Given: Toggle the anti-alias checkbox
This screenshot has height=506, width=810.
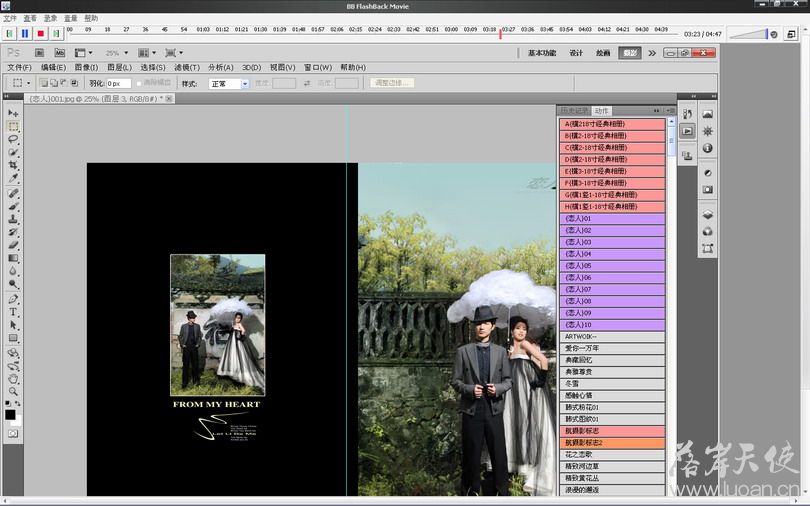Looking at the screenshot, I should coord(139,83).
